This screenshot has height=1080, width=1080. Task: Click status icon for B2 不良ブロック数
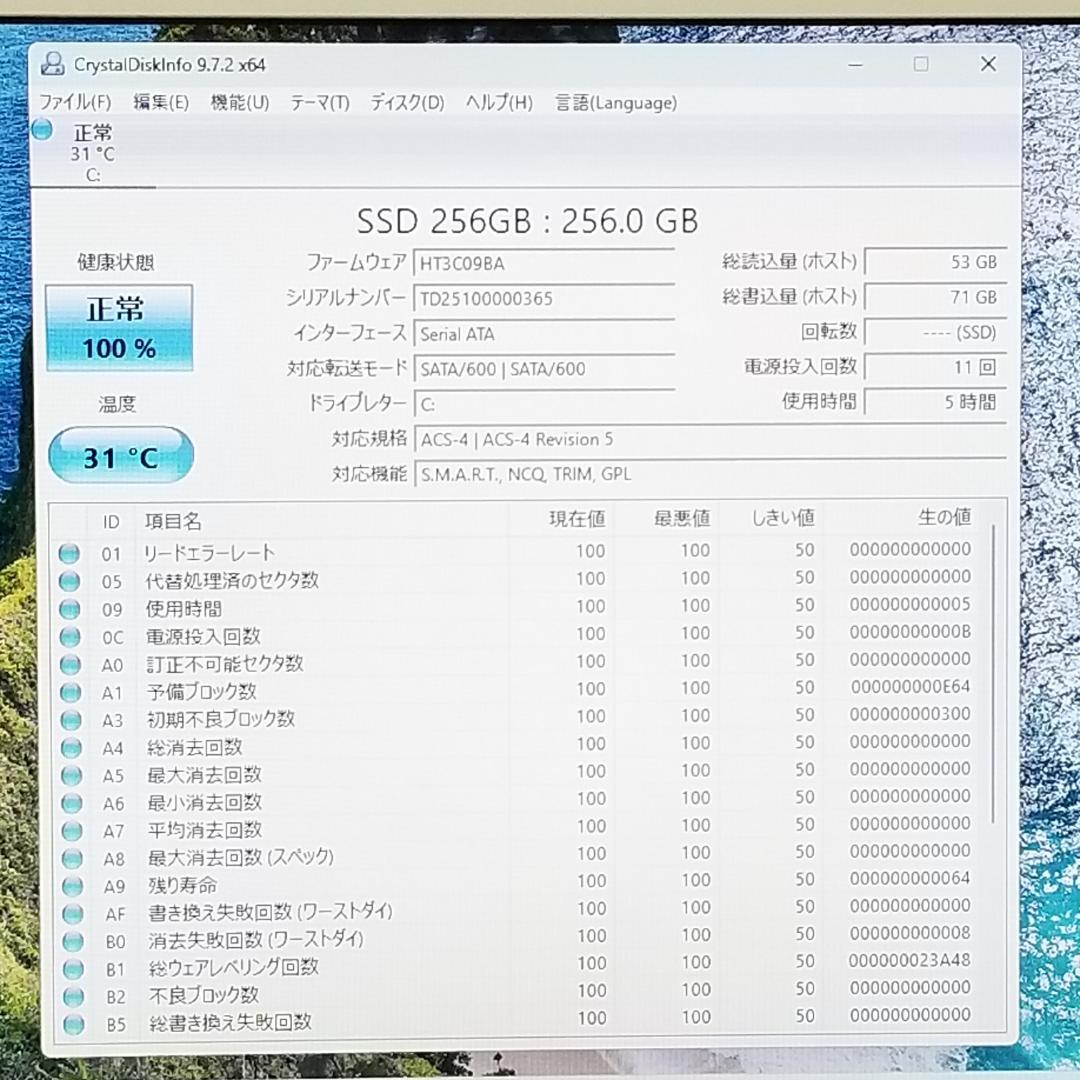click(x=73, y=997)
